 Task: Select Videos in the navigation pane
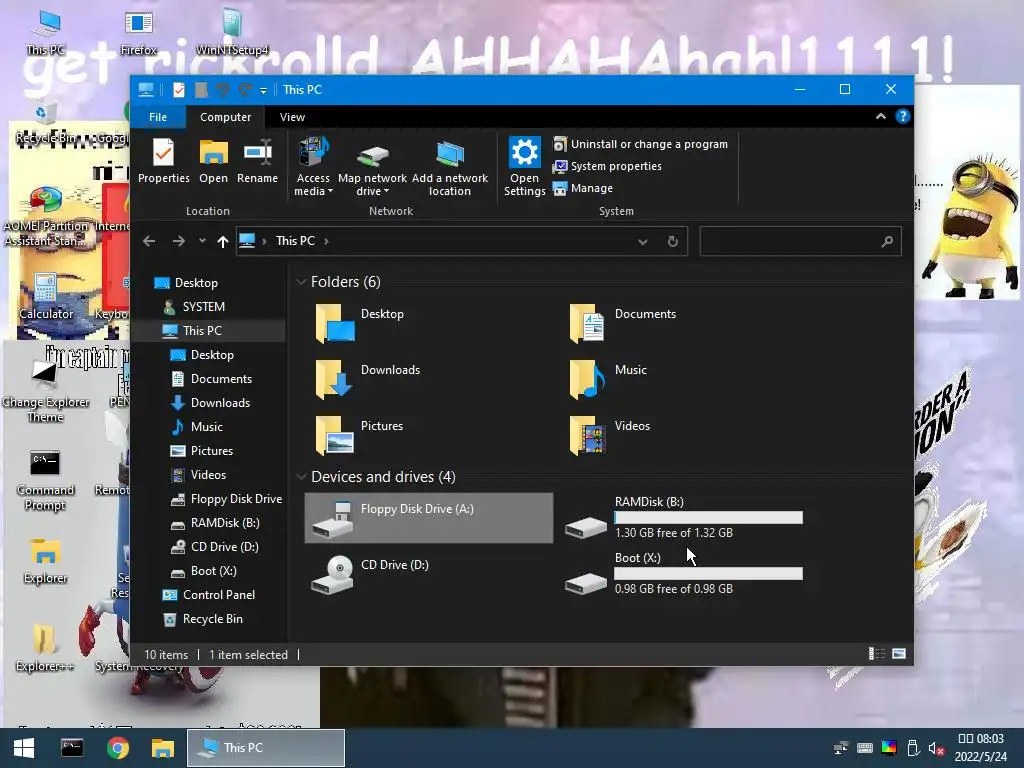pyautogui.click(x=208, y=475)
